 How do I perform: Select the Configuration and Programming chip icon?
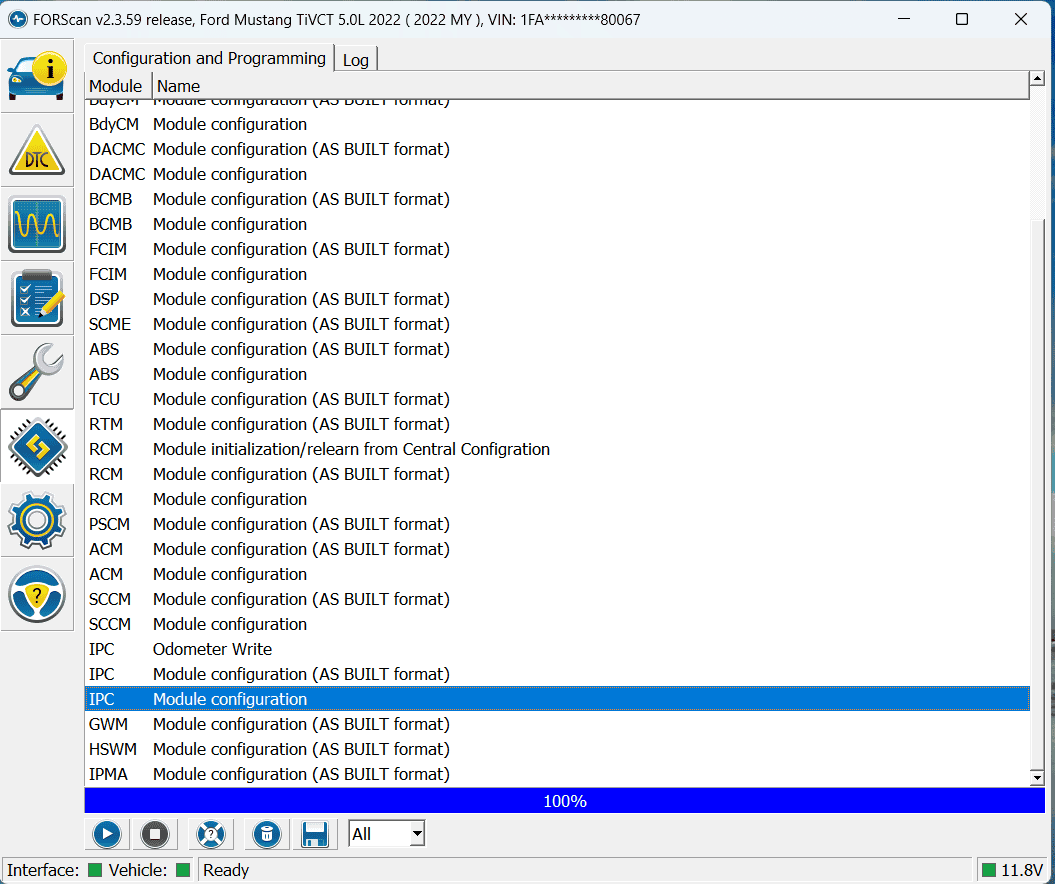[37, 446]
